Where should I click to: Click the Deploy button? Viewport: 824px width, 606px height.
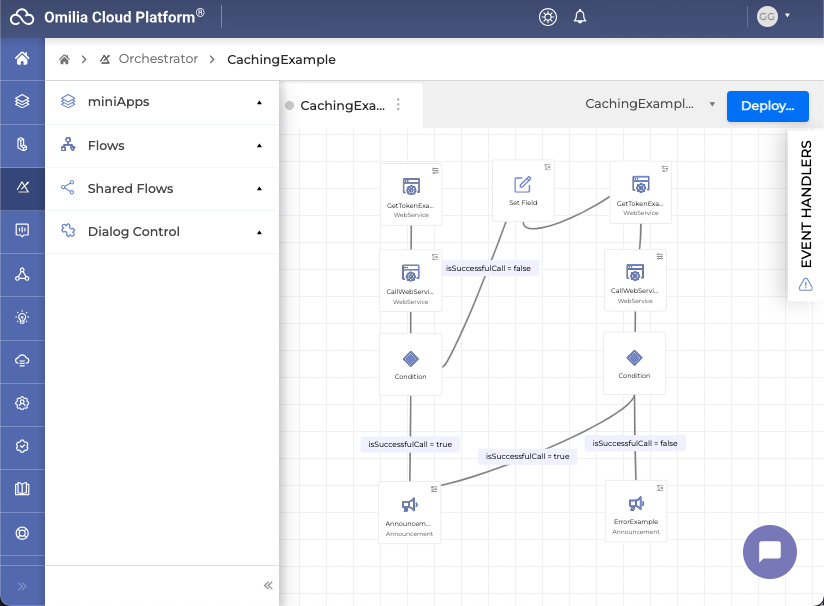click(x=767, y=105)
